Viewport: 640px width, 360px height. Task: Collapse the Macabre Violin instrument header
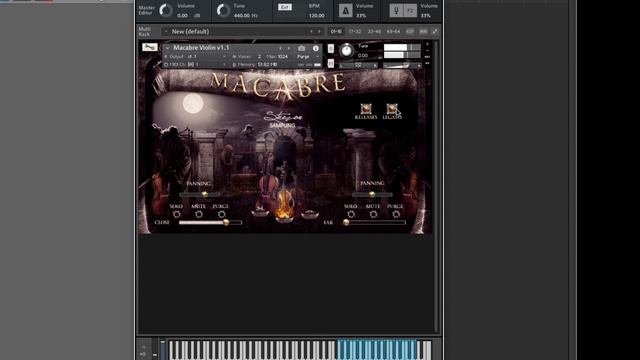pos(167,48)
